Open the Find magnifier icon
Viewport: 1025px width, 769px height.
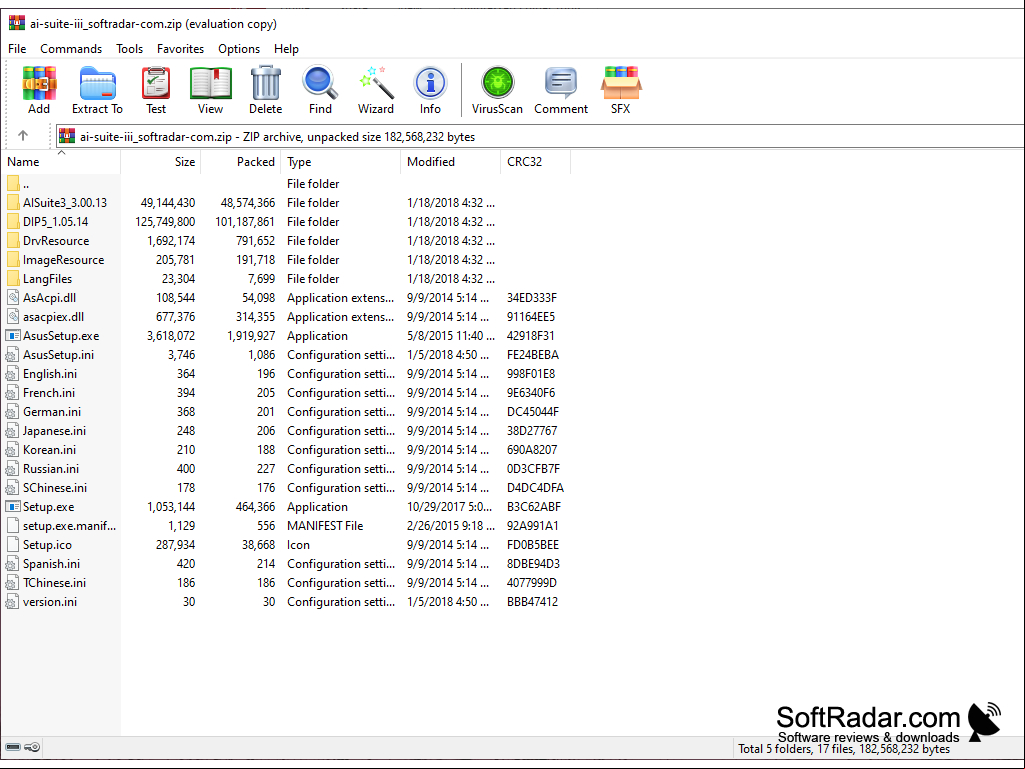(x=320, y=83)
